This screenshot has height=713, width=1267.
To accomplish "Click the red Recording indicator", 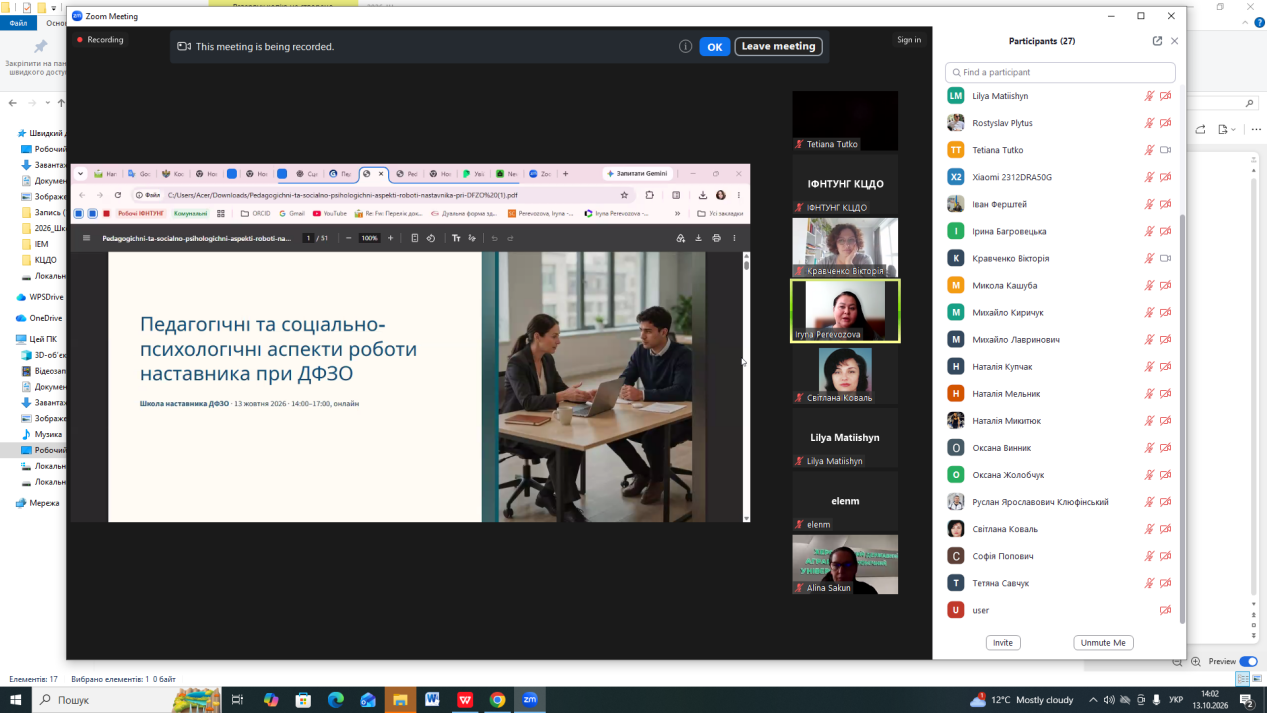I will coord(100,40).
